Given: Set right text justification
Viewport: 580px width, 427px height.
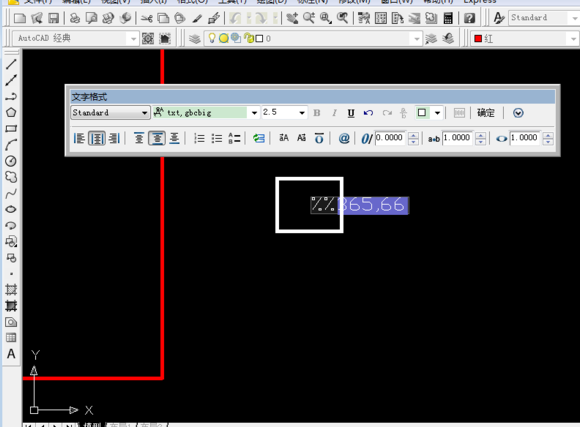Looking at the screenshot, I should pos(114,138).
